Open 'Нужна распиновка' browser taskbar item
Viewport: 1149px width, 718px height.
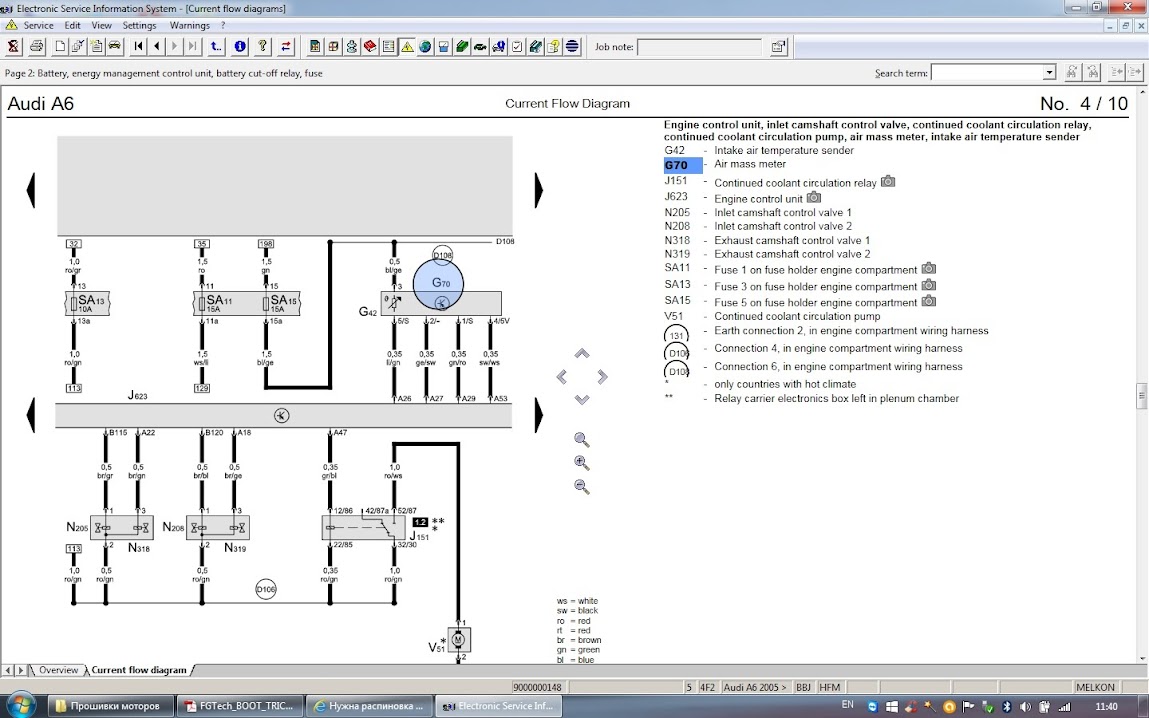coord(369,706)
